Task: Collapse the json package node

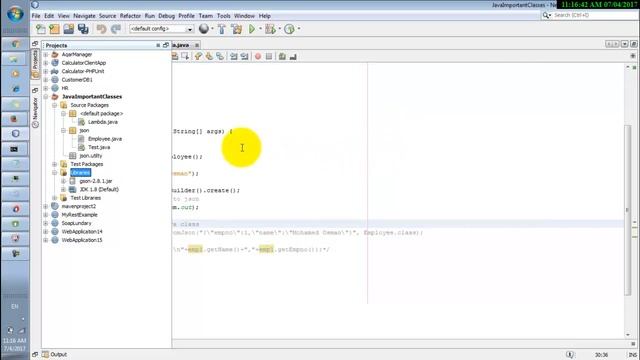Action: 63,131
